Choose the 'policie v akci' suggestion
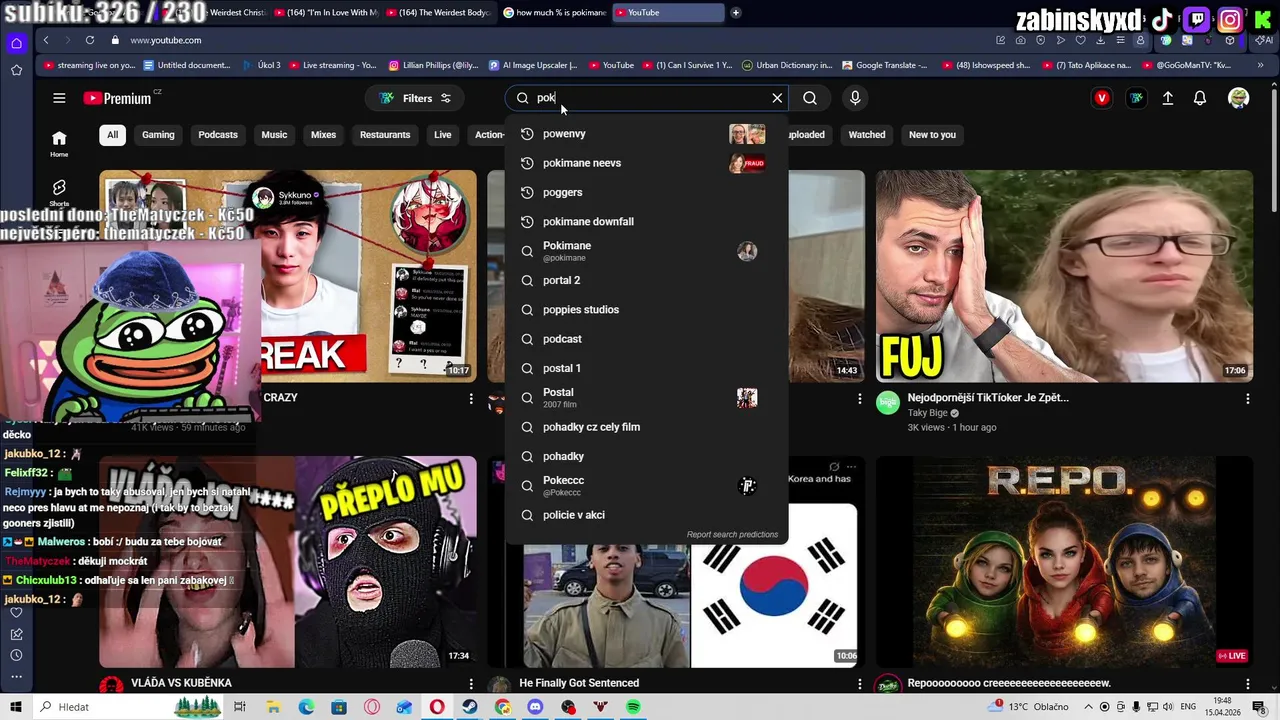This screenshot has height=720, width=1280. point(646,515)
